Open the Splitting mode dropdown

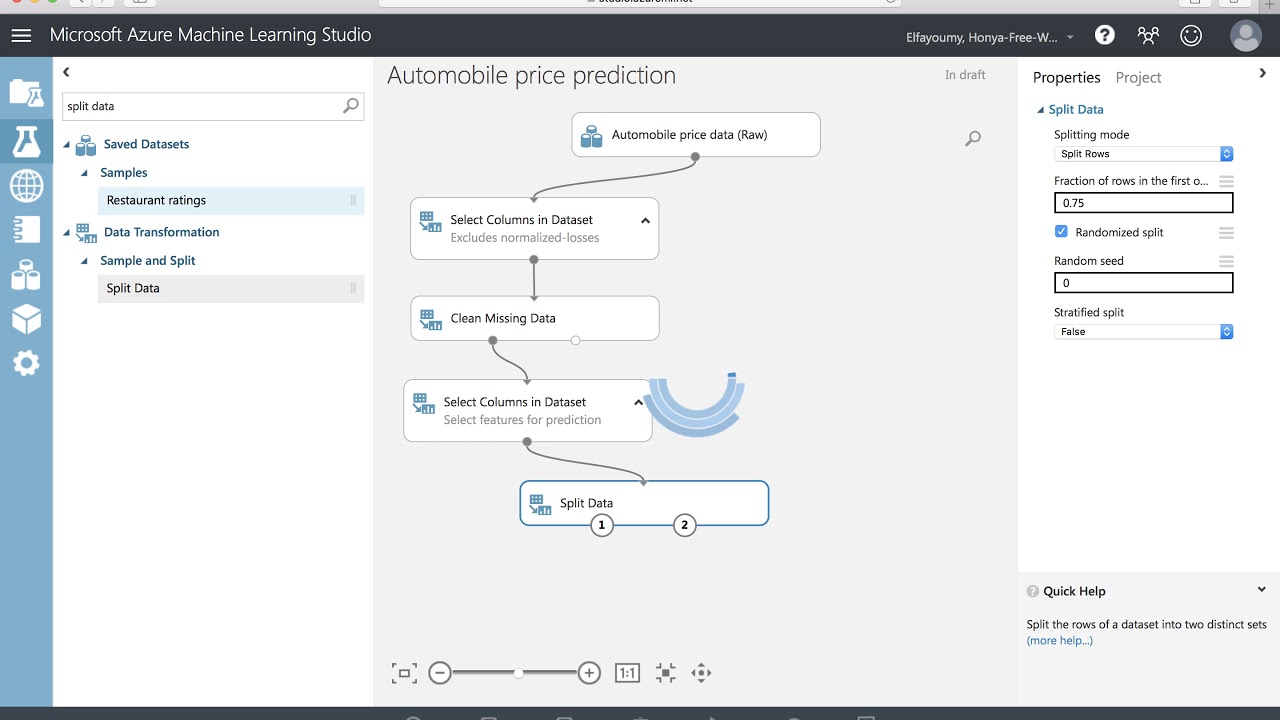(1144, 154)
